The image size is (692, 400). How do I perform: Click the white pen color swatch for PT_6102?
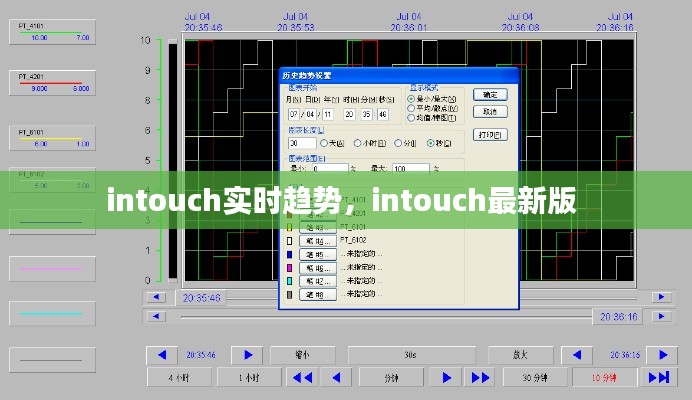(289, 241)
